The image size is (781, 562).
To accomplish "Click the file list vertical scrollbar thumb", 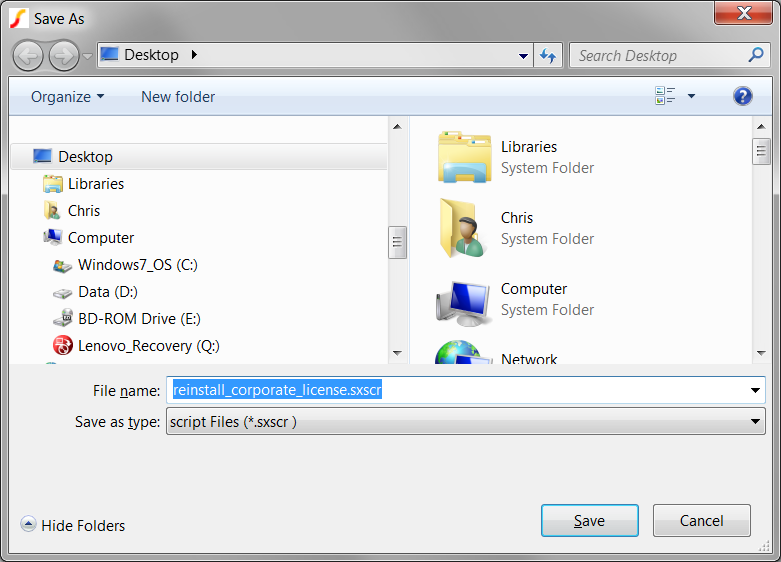I will 762,152.
